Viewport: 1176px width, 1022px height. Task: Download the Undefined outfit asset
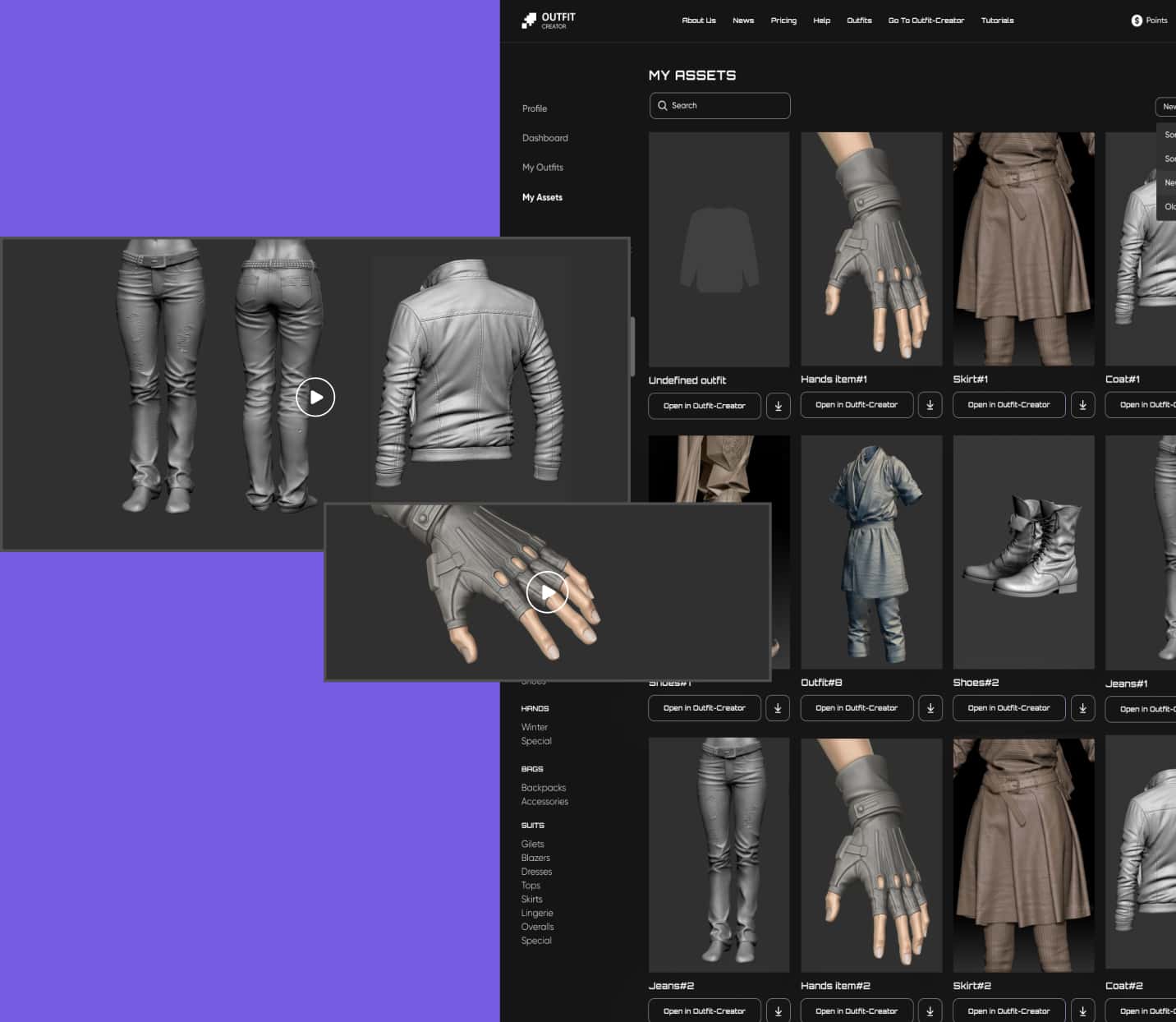(778, 406)
